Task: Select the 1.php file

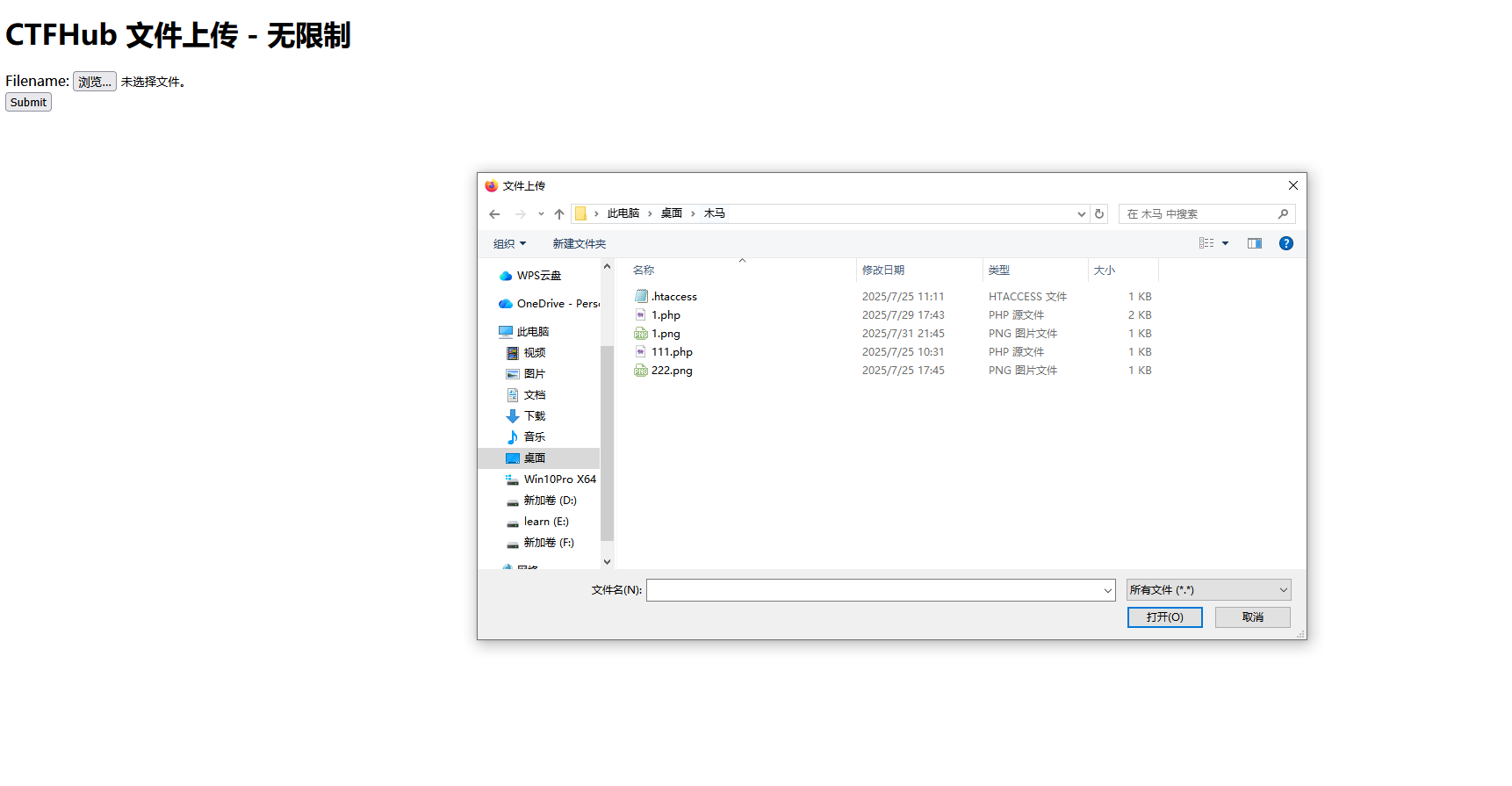Action: [666, 315]
